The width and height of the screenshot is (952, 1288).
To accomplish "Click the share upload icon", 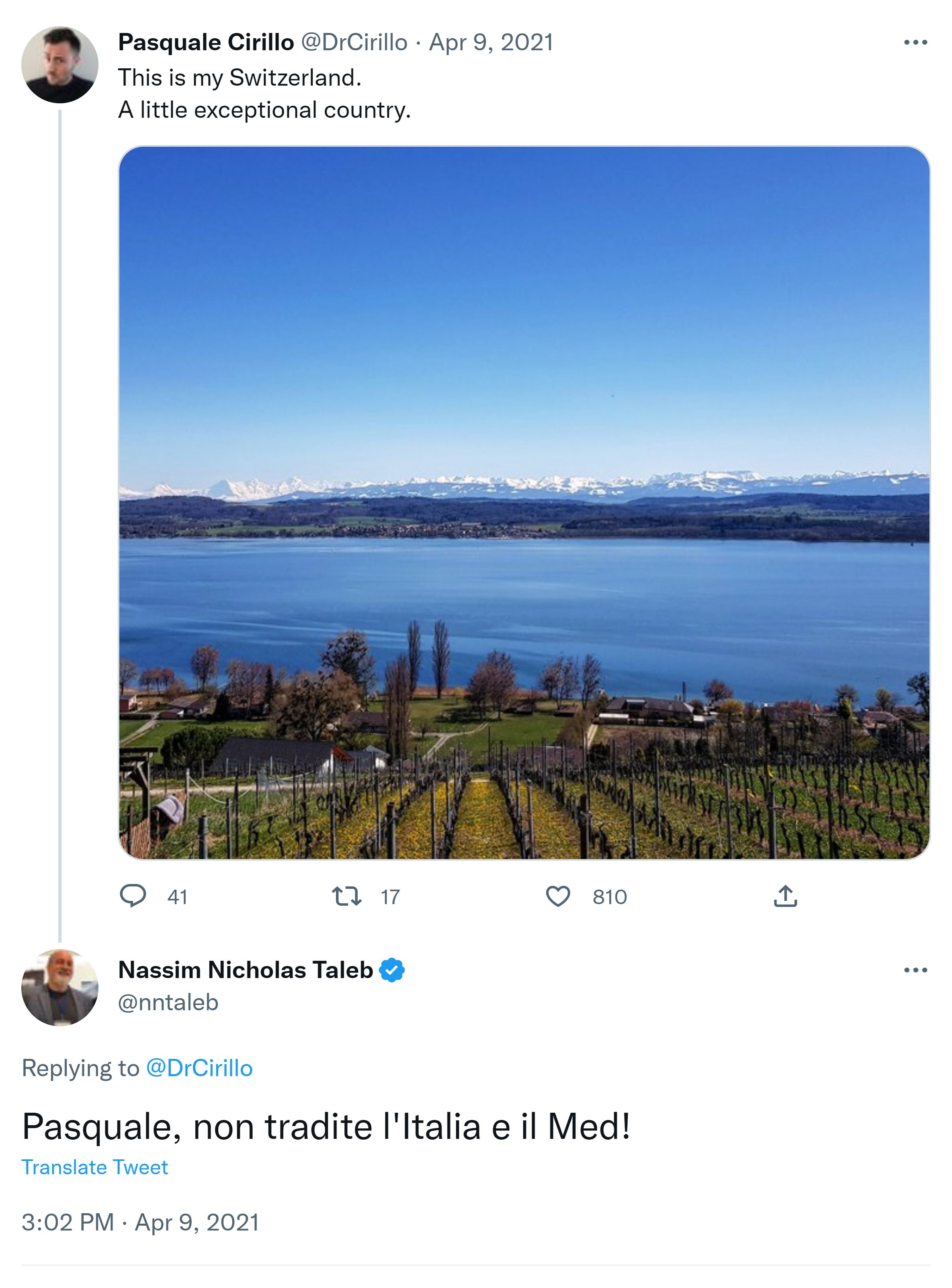I will (785, 896).
